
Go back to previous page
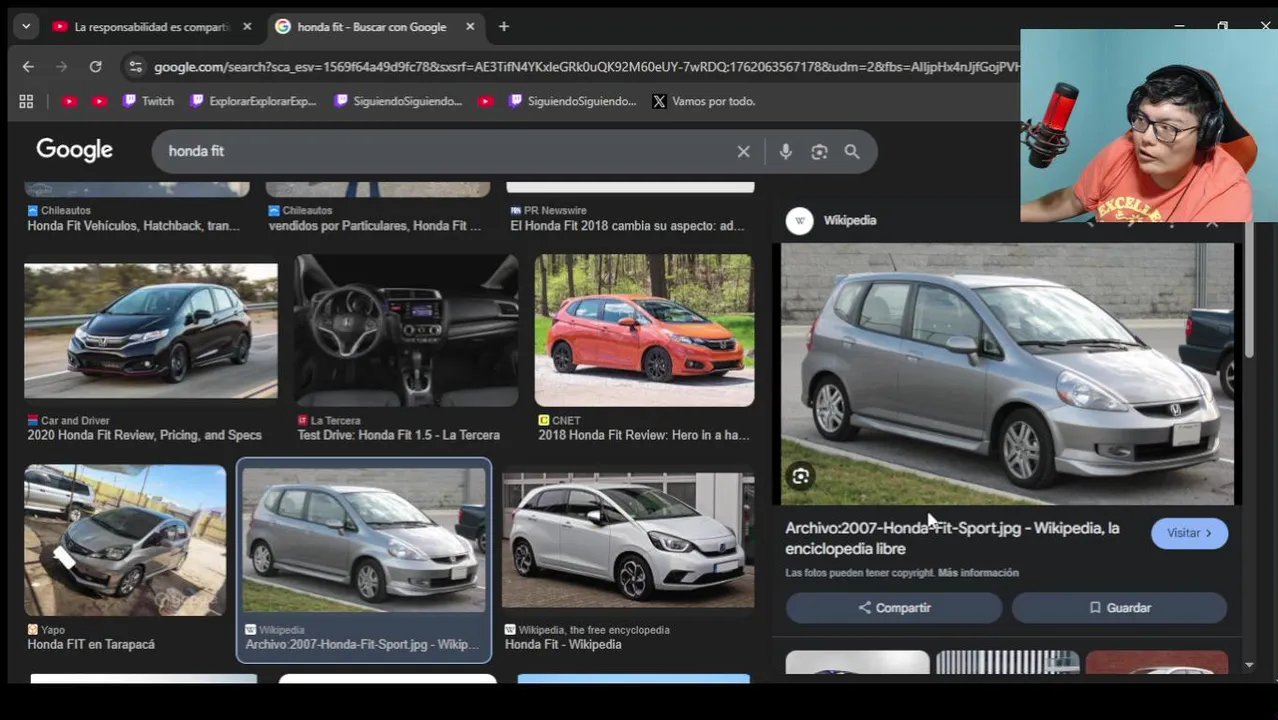click(28, 67)
